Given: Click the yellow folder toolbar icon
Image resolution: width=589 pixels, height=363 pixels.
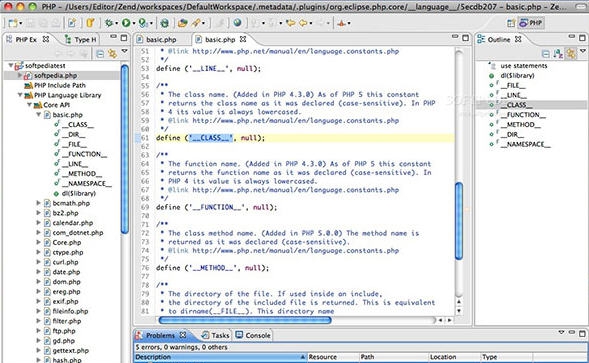Looking at the screenshot, I should [91, 23].
